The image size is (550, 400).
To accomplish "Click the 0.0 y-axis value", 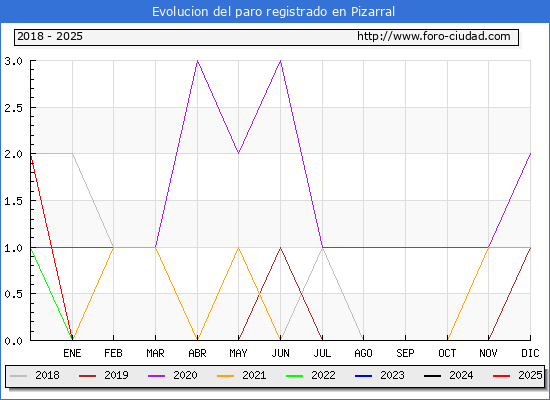I will [13, 341].
